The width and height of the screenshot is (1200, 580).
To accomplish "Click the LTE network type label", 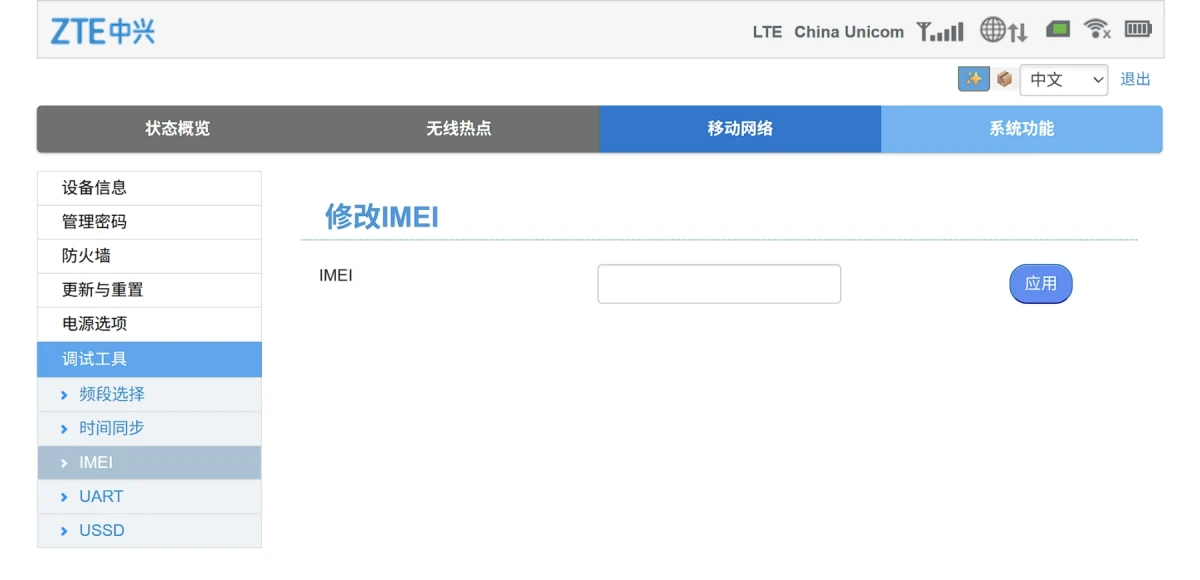I will pos(767,32).
